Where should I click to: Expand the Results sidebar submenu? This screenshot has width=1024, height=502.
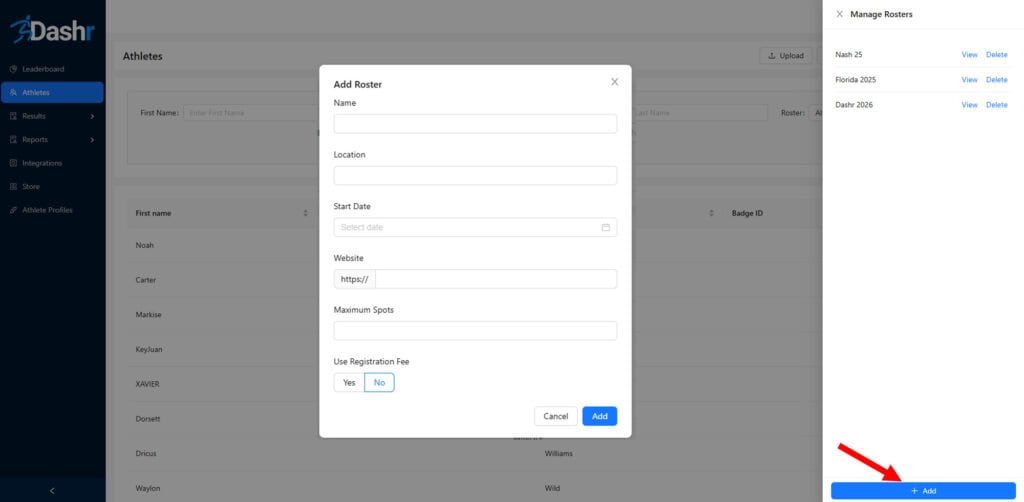(92, 116)
